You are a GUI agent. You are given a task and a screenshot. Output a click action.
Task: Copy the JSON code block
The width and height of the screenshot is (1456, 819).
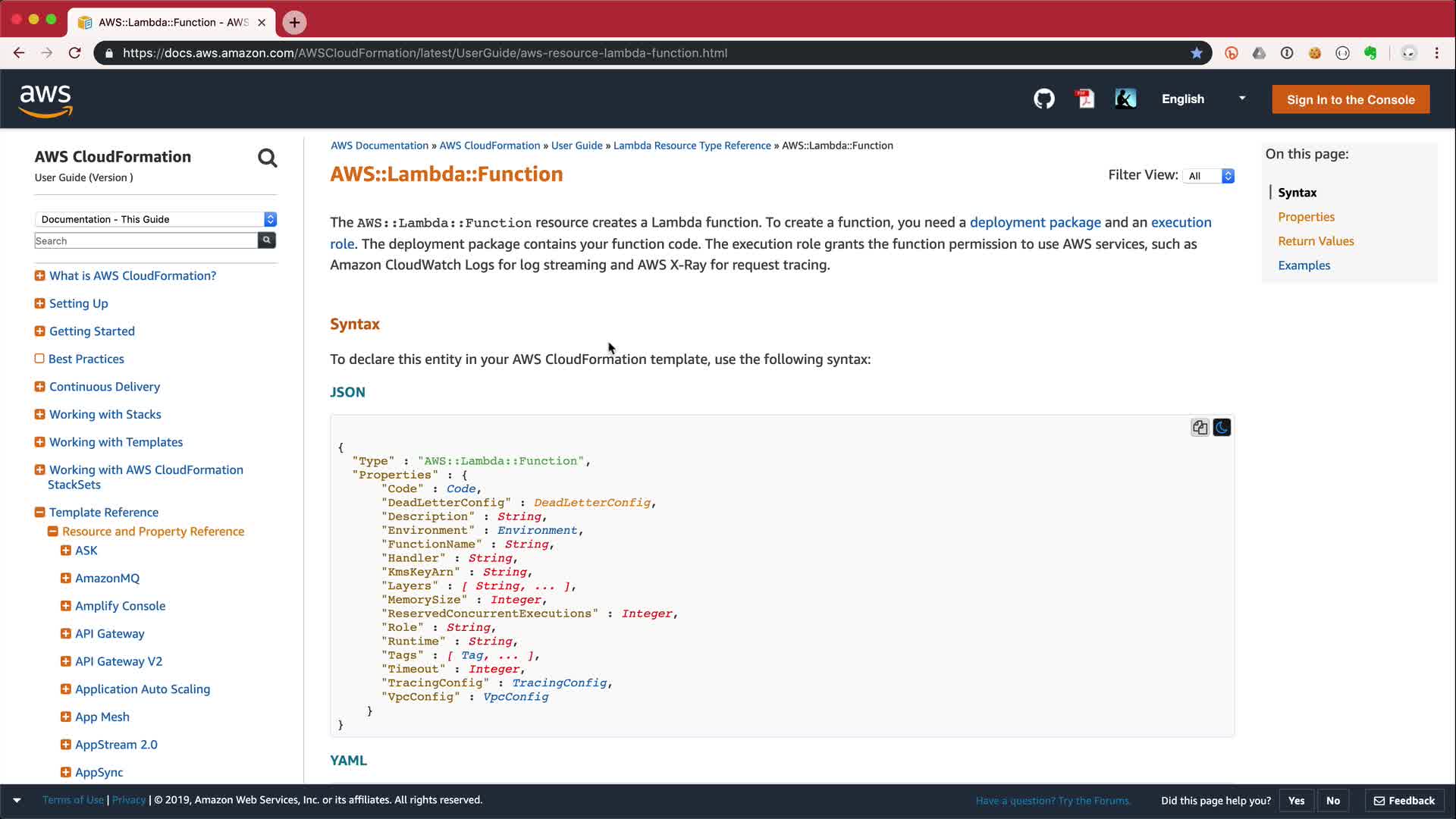pyautogui.click(x=1200, y=428)
